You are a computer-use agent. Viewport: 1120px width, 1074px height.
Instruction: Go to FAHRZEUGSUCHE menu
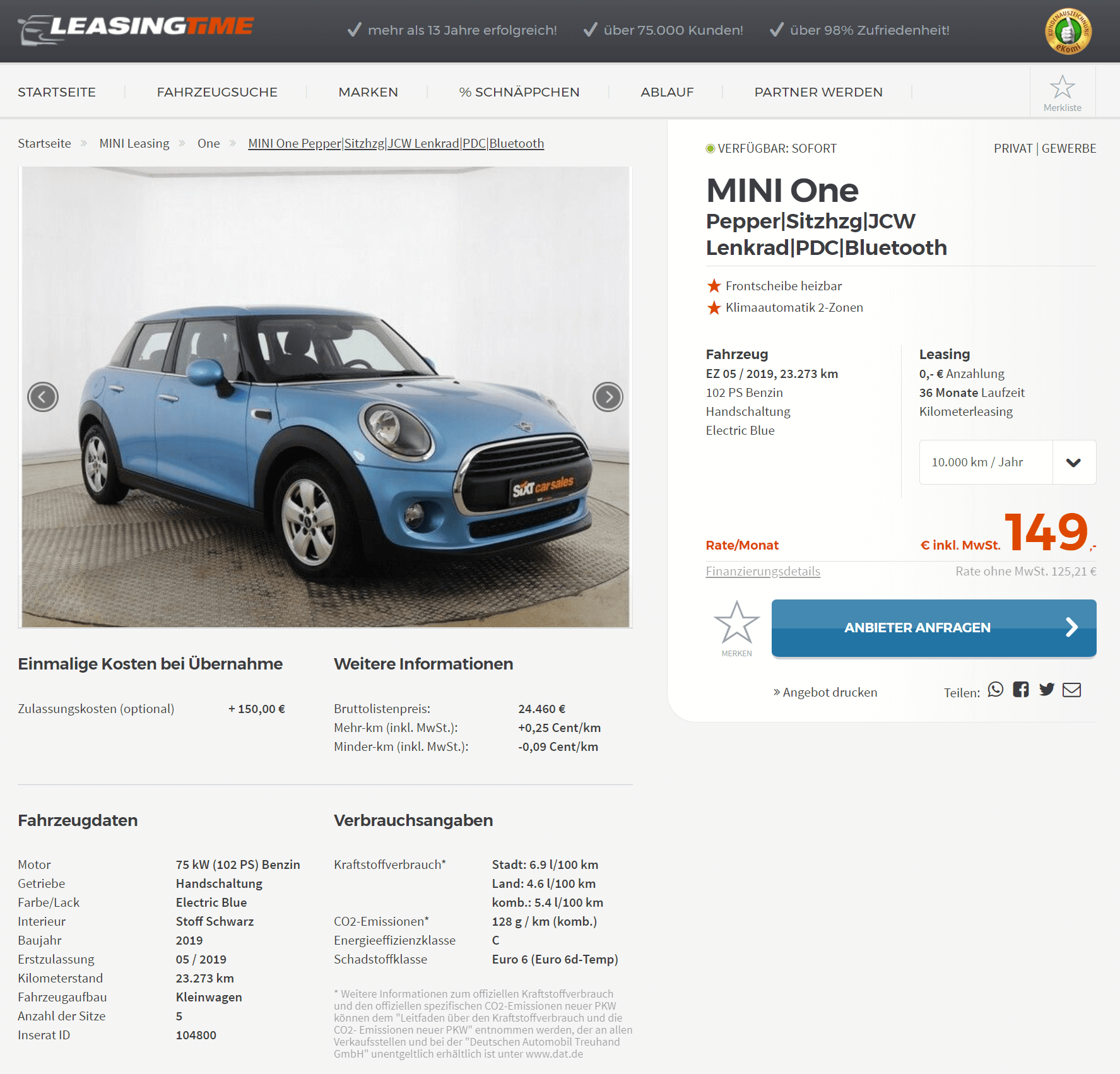tap(217, 92)
